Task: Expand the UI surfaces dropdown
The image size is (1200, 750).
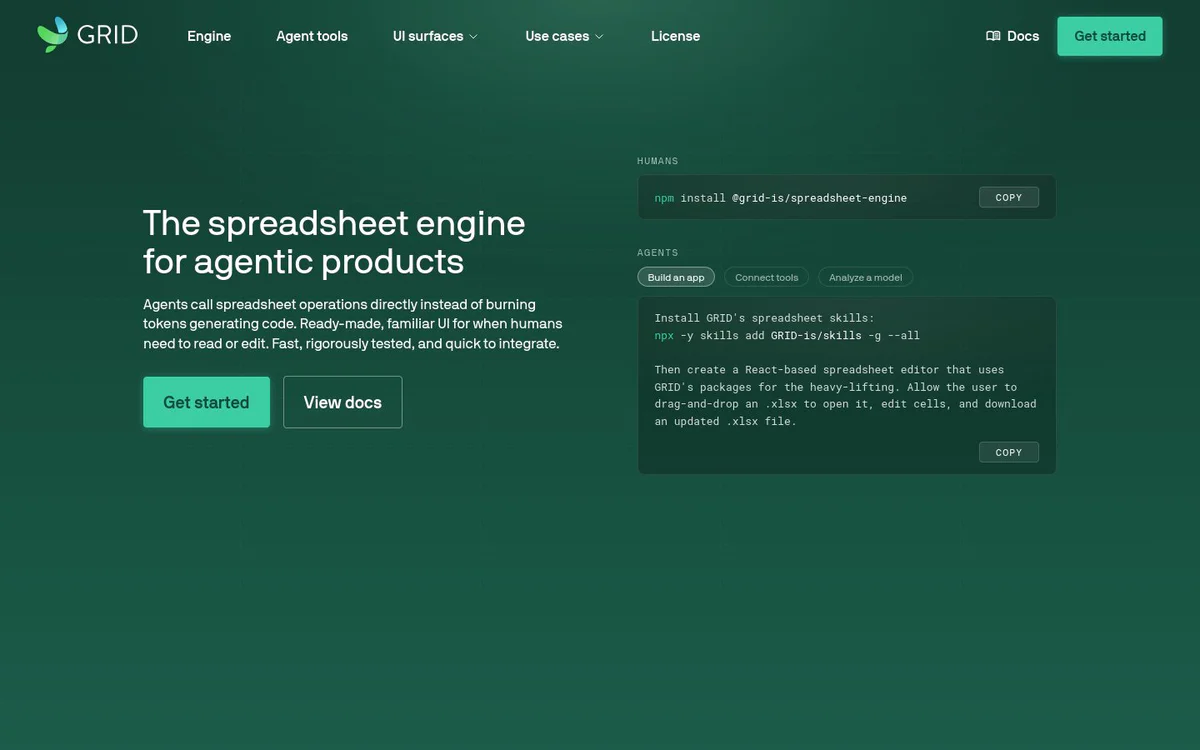Action: pyautogui.click(x=435, y=36)
